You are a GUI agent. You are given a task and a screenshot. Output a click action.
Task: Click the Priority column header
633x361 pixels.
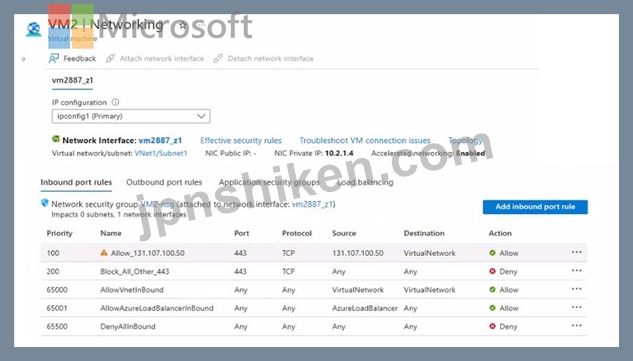[59, 233]
